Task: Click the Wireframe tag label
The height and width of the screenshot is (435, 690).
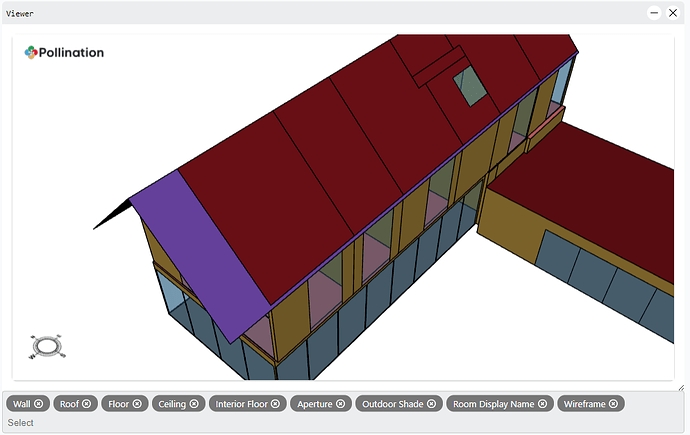Action: (x=585, y=404)
